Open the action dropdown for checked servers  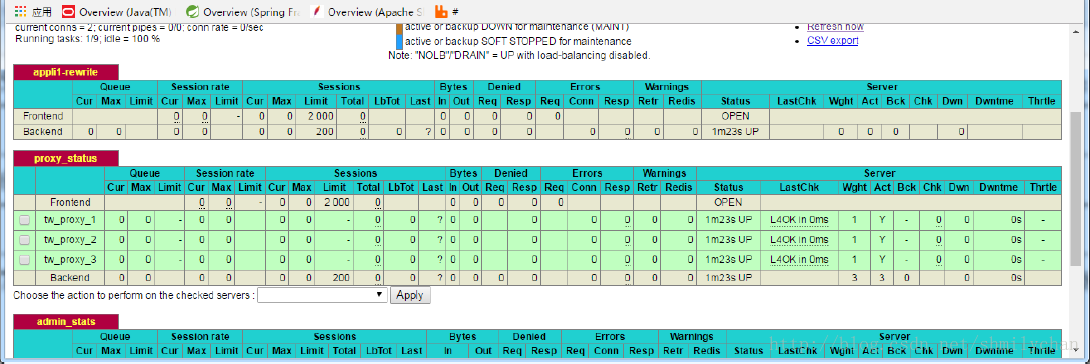pyautogui.click(x=323, y=295)
